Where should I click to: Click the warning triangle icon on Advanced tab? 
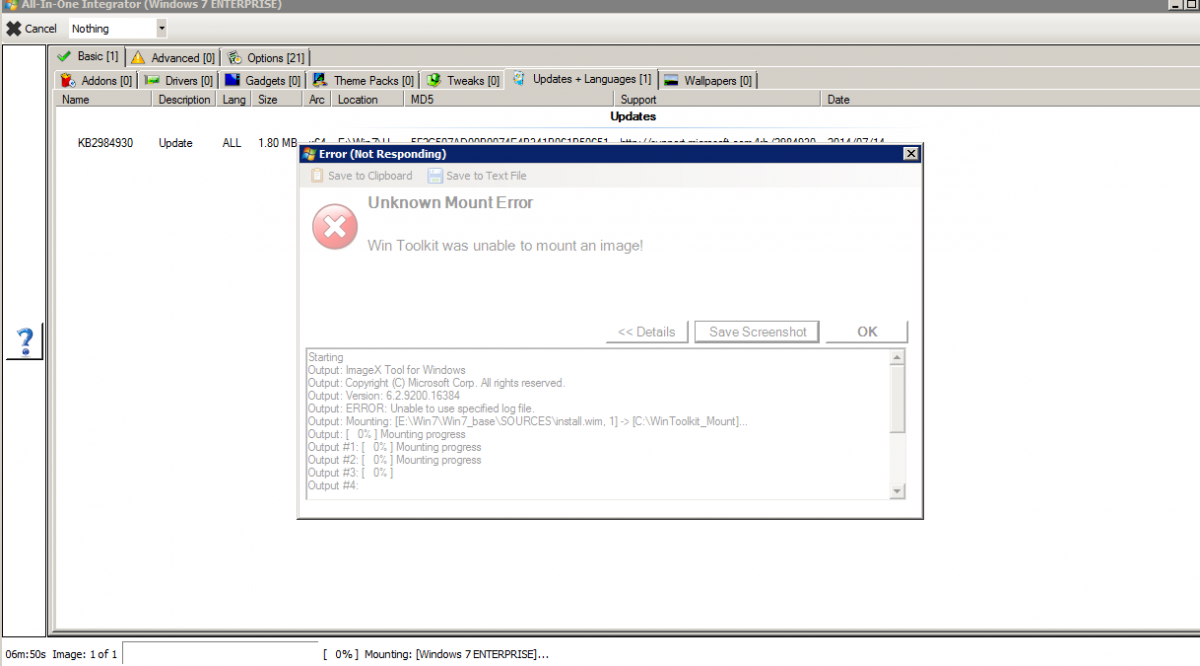point(138,58)
